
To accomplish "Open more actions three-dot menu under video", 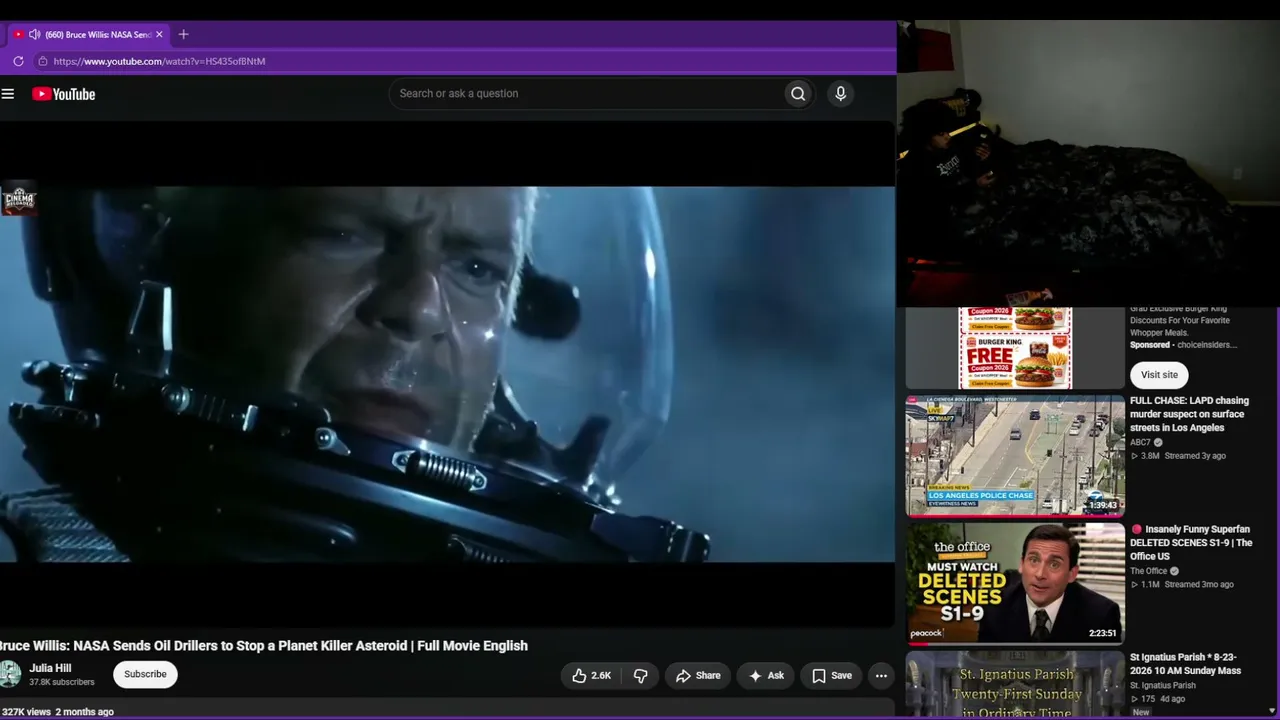I will 881,676.
